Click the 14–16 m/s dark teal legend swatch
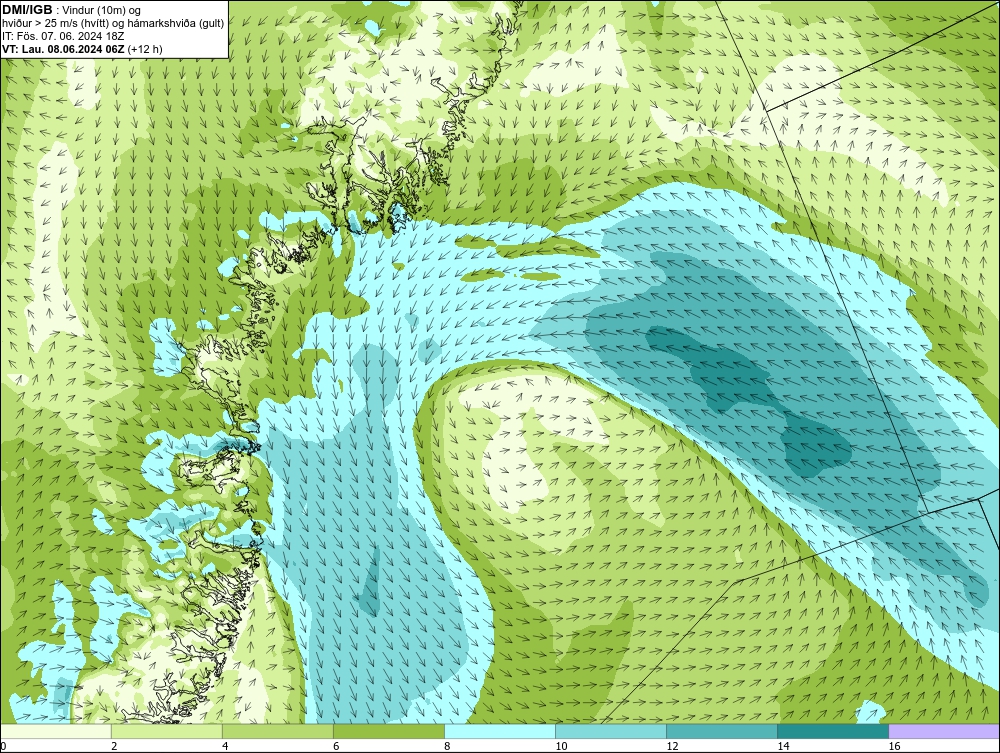 point(833,731)
